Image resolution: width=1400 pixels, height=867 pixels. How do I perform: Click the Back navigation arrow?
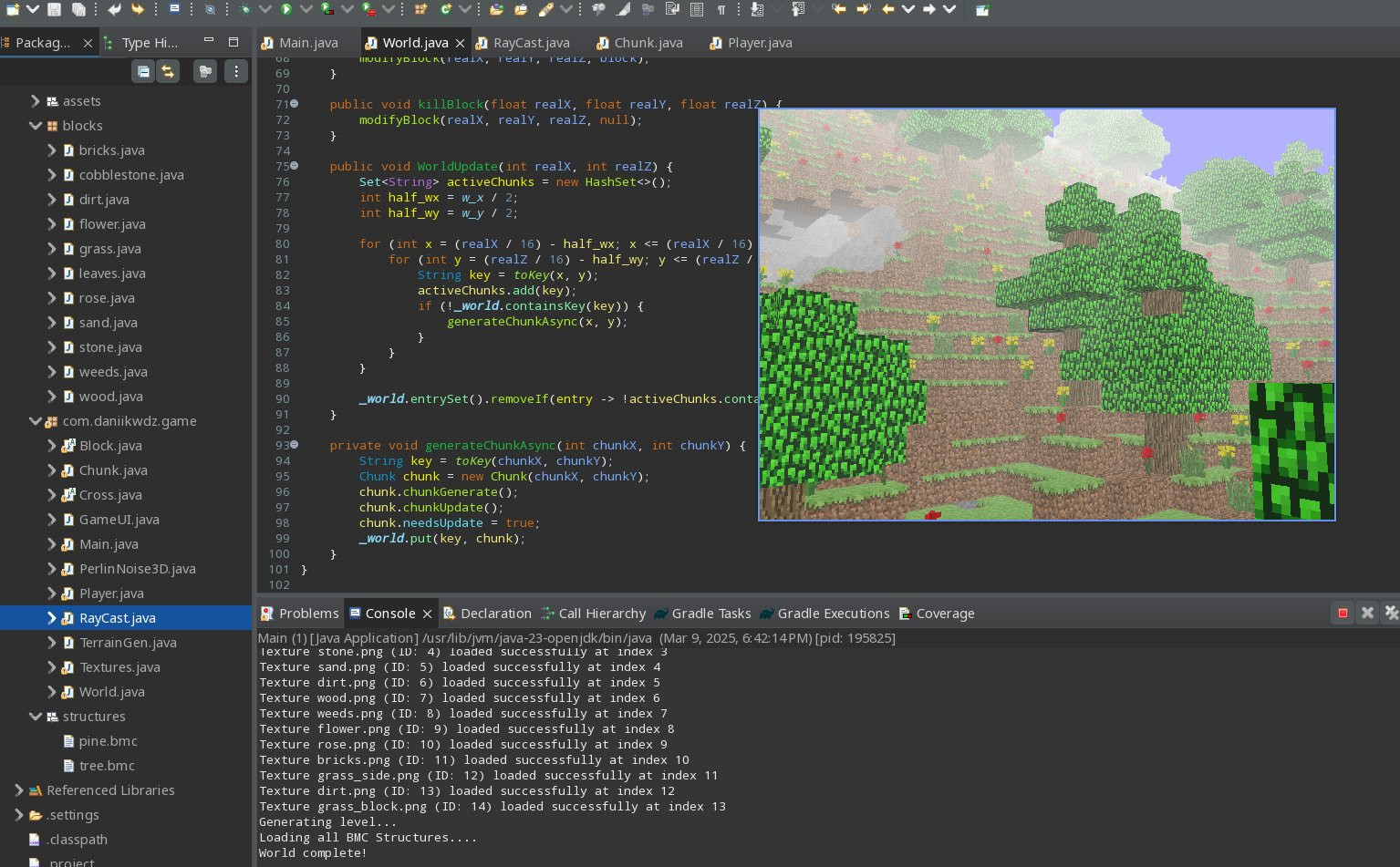click(x=888, y=9)
